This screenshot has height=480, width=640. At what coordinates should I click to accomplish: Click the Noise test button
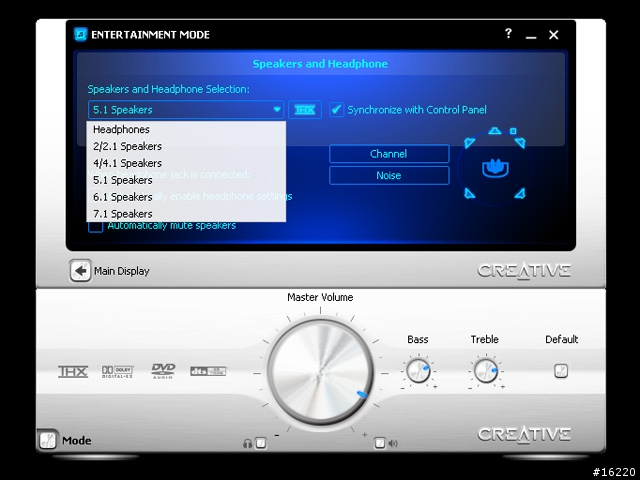pos(389,176)
